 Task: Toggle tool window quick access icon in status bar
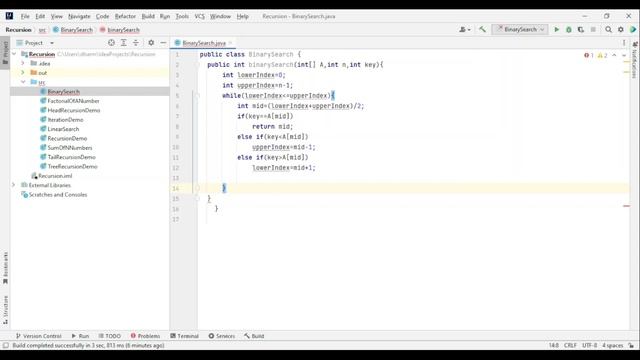5,345
